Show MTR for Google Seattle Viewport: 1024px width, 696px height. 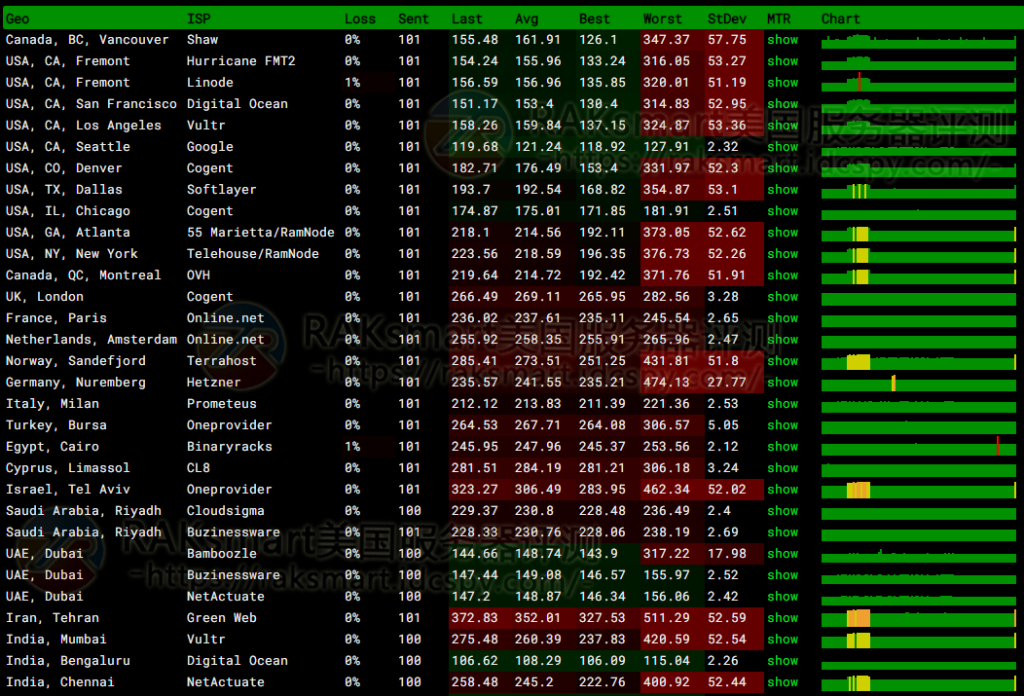click(x=782, y=147)
